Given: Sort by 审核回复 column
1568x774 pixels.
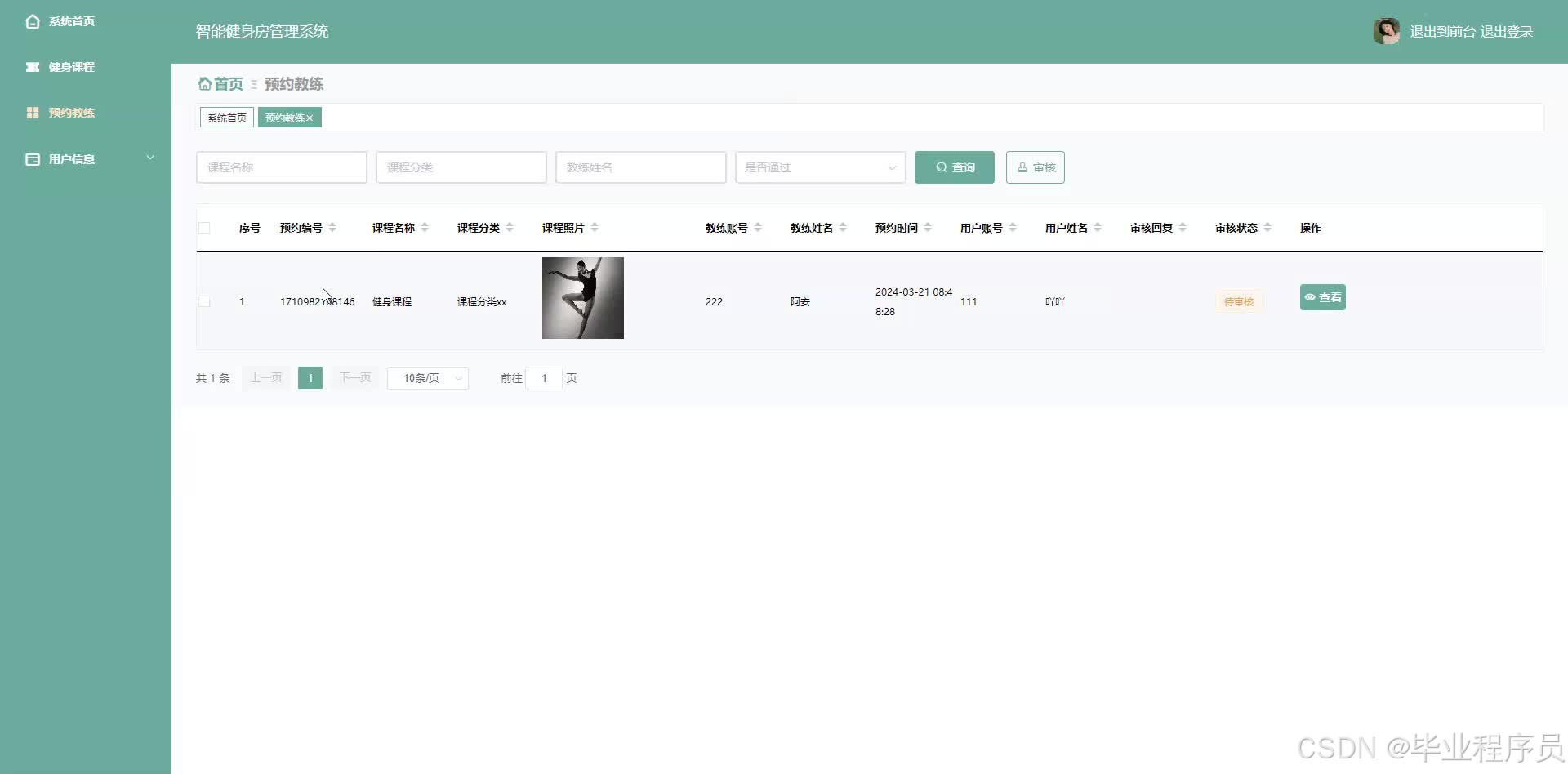Looking at the screenshot, I should coord(1183,228).
